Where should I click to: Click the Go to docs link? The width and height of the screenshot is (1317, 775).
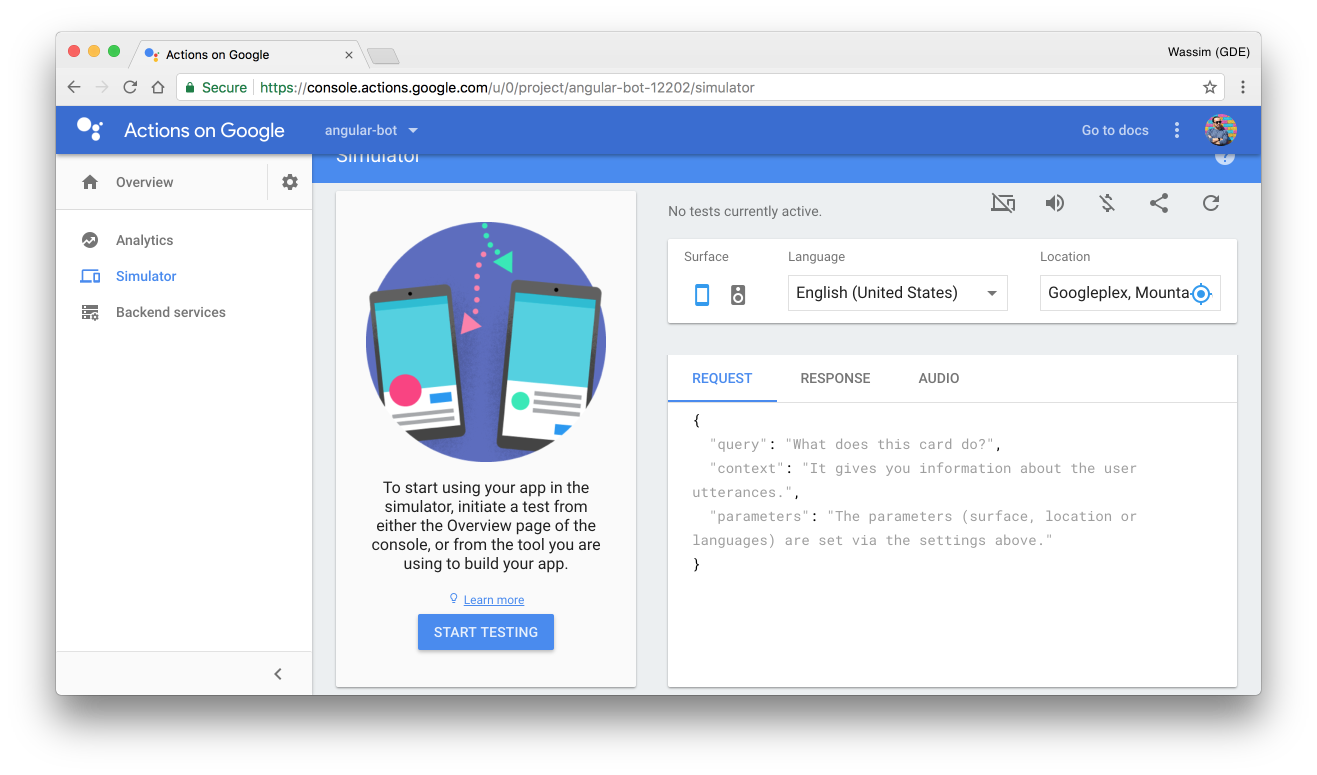[x=1115, y=130]
